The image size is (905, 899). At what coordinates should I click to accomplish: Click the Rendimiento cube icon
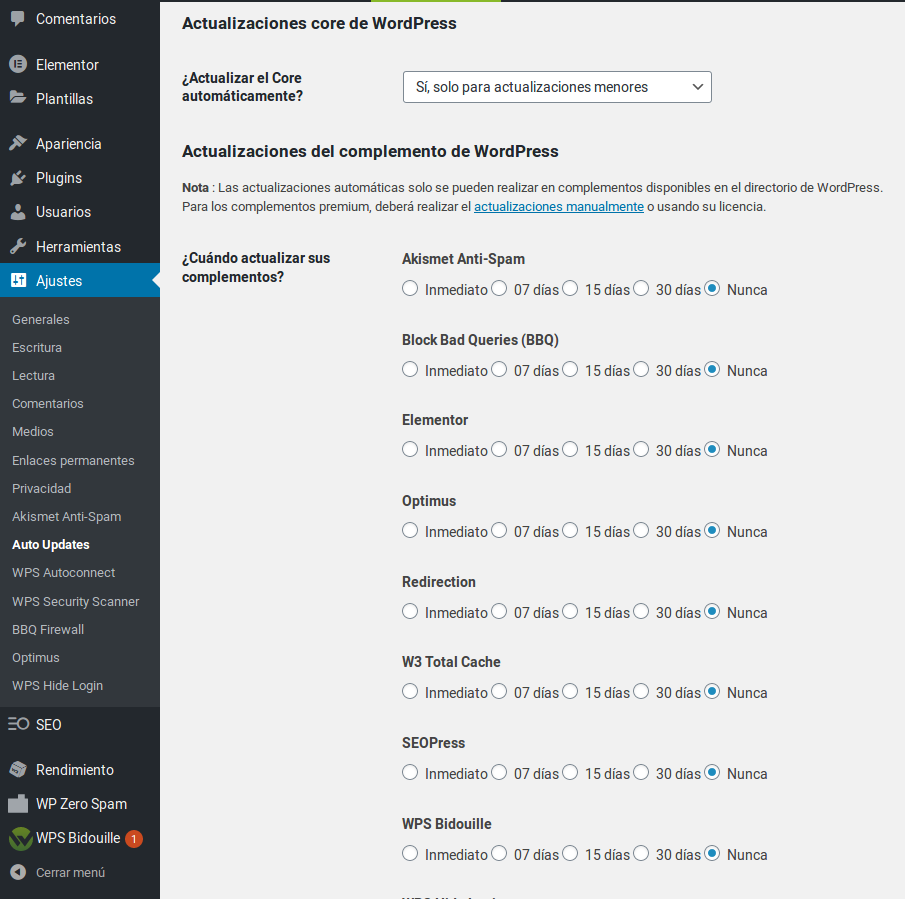click(x=18, y=769)
